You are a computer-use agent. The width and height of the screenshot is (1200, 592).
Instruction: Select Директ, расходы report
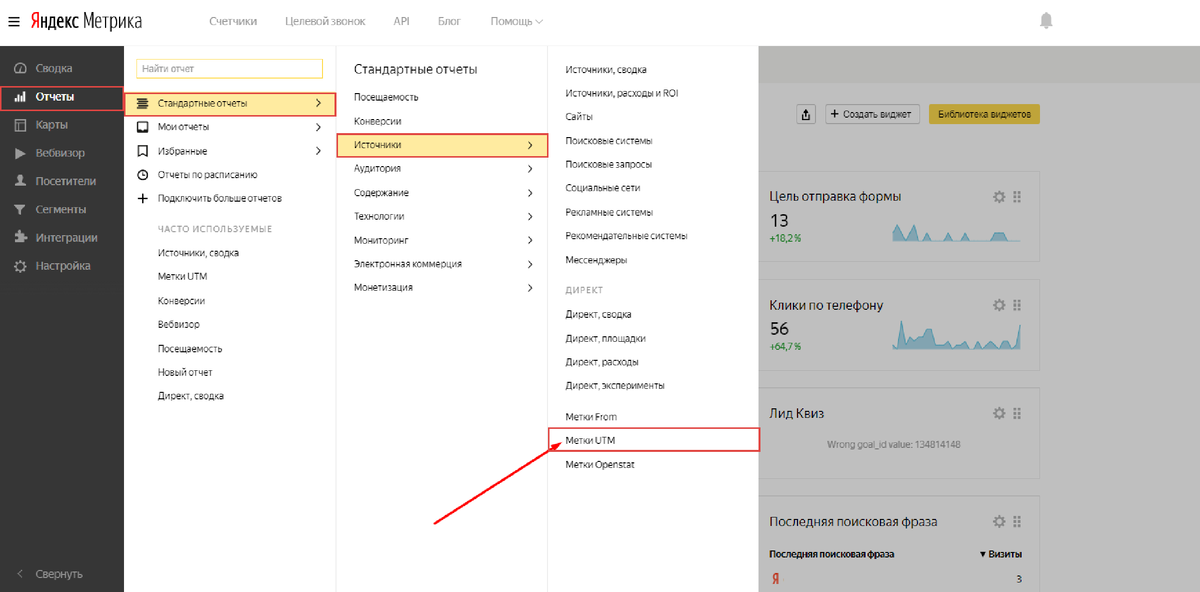pos(602,361)
